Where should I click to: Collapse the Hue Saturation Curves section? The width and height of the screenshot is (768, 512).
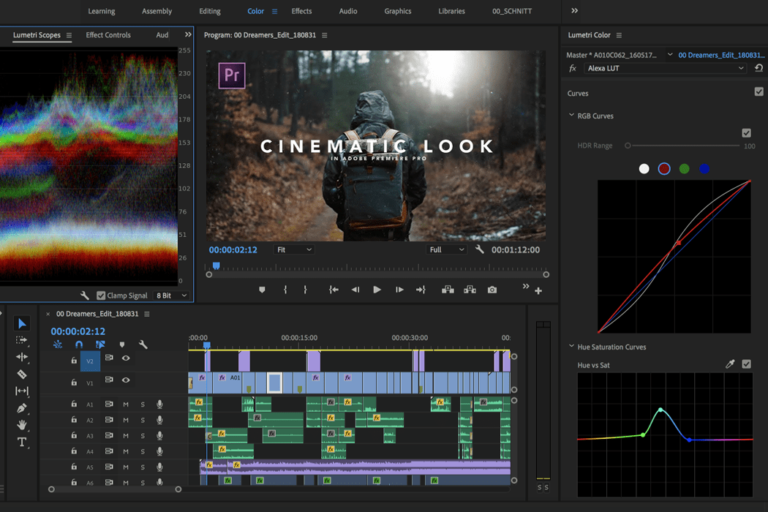click(x=571, y=346)
